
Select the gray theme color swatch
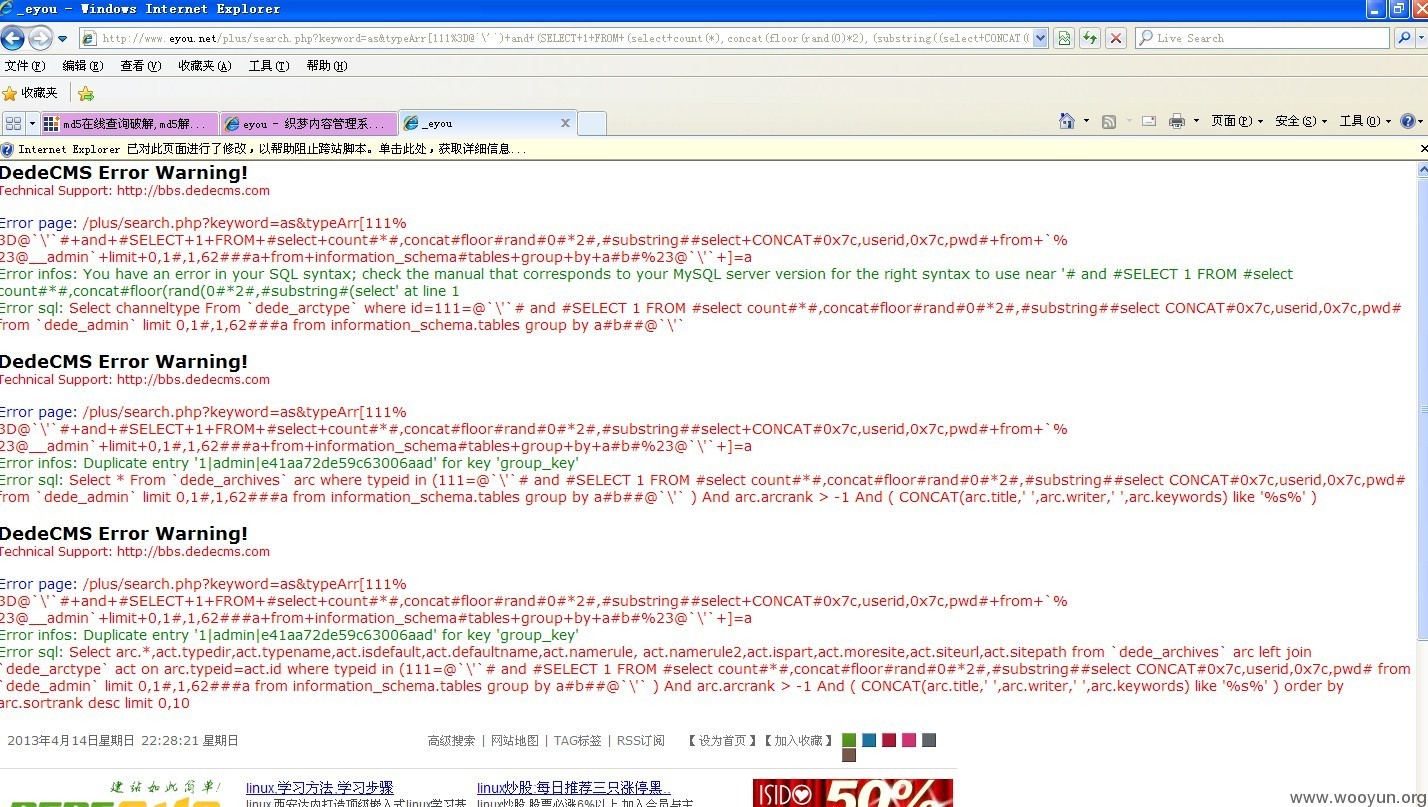[x=929, y=740]
